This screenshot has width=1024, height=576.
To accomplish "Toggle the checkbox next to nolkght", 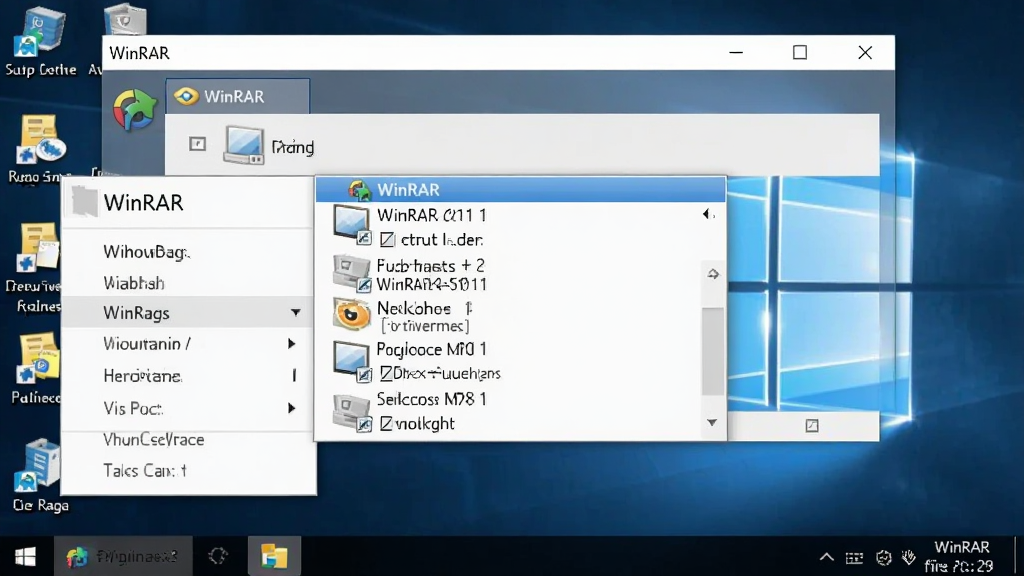I will click(386, 424).
